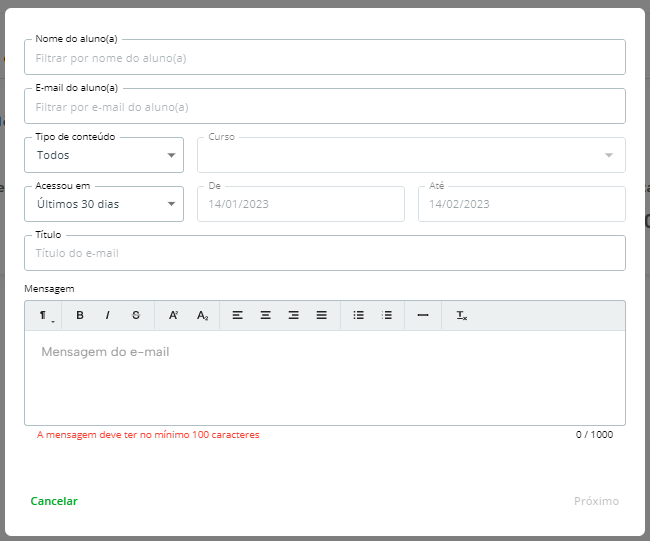This screenshot has width=650, height=541.
Task: Justify the message text
Action: pos(322,315)
